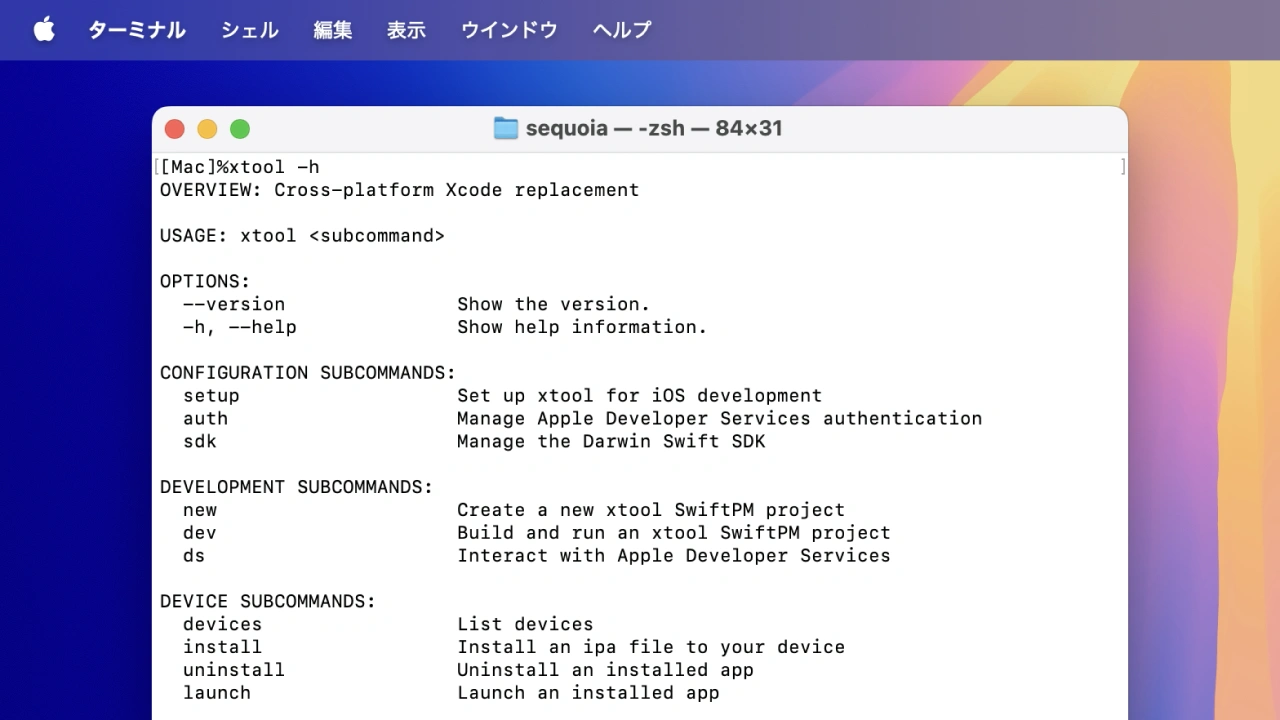Minimize the Terminal window with yellow button
Image resolution: width=1280 pixels, height=720 pixels.
(x=207, y=129)
